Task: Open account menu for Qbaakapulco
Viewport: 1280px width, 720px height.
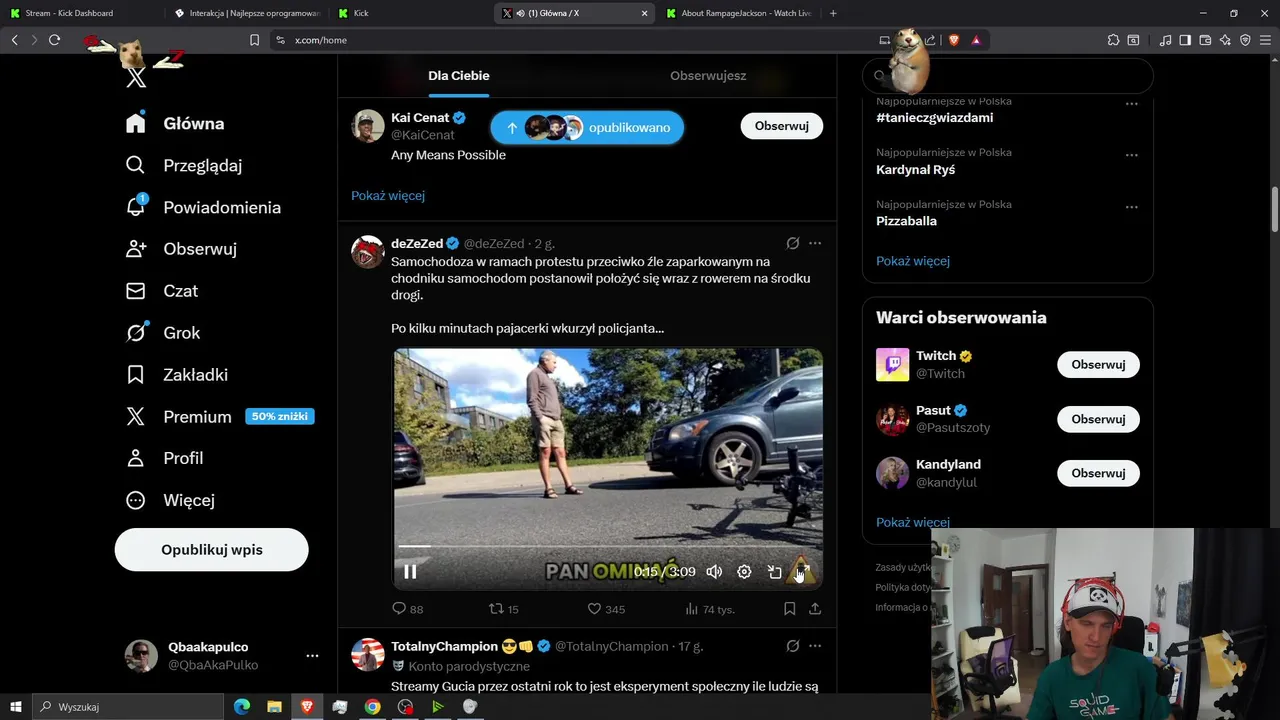Action: pos(222,656)
